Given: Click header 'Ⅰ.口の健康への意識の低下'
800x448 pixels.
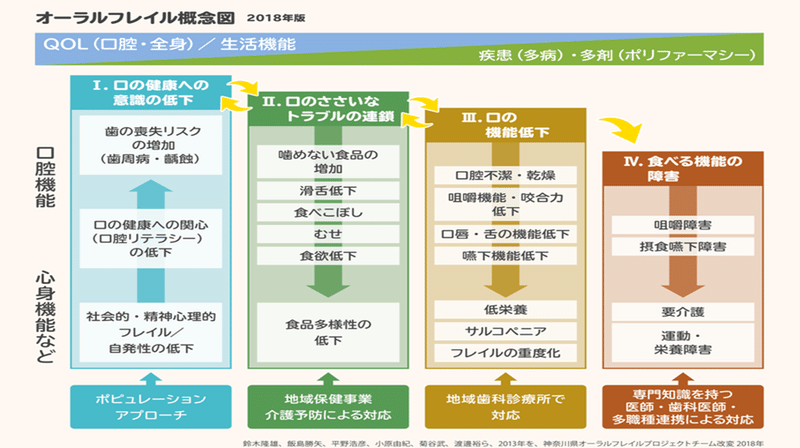Looking at the screenshot, I should 151,92.
